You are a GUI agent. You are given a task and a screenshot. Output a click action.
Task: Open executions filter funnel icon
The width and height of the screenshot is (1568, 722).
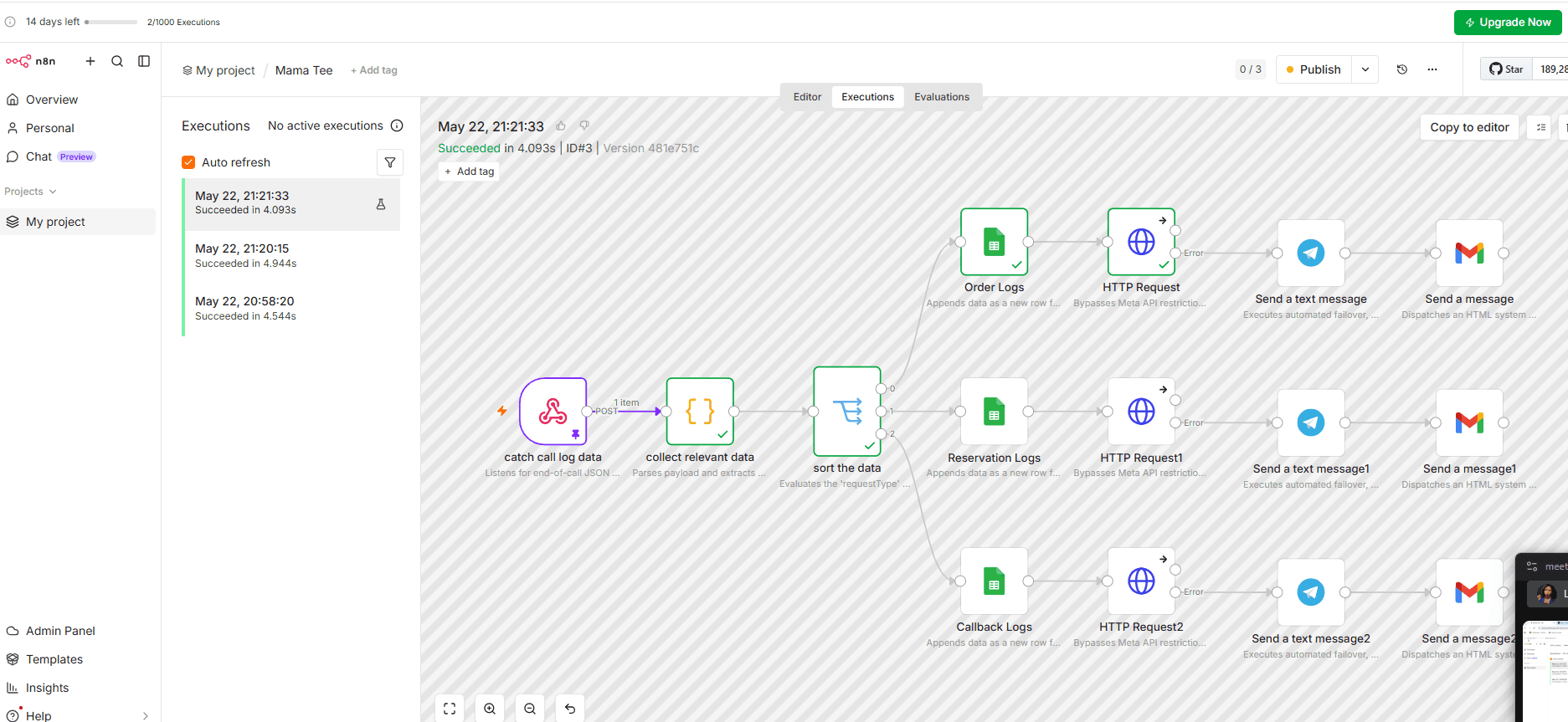click(390, 162)
